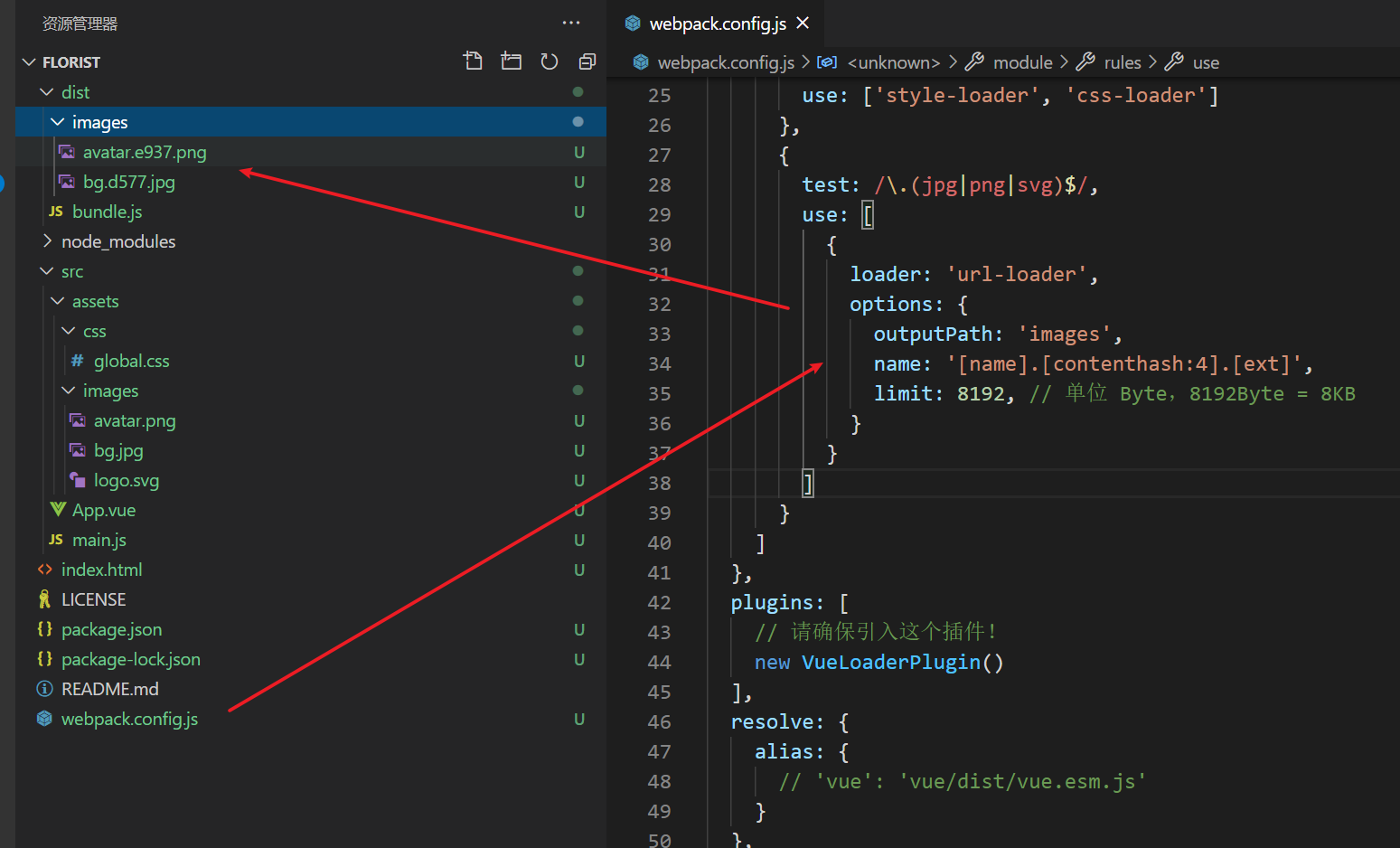Viewport: 1400px width, 848px height.
Task: Refresh the explorer with the refresh icon
Action: 550,61
